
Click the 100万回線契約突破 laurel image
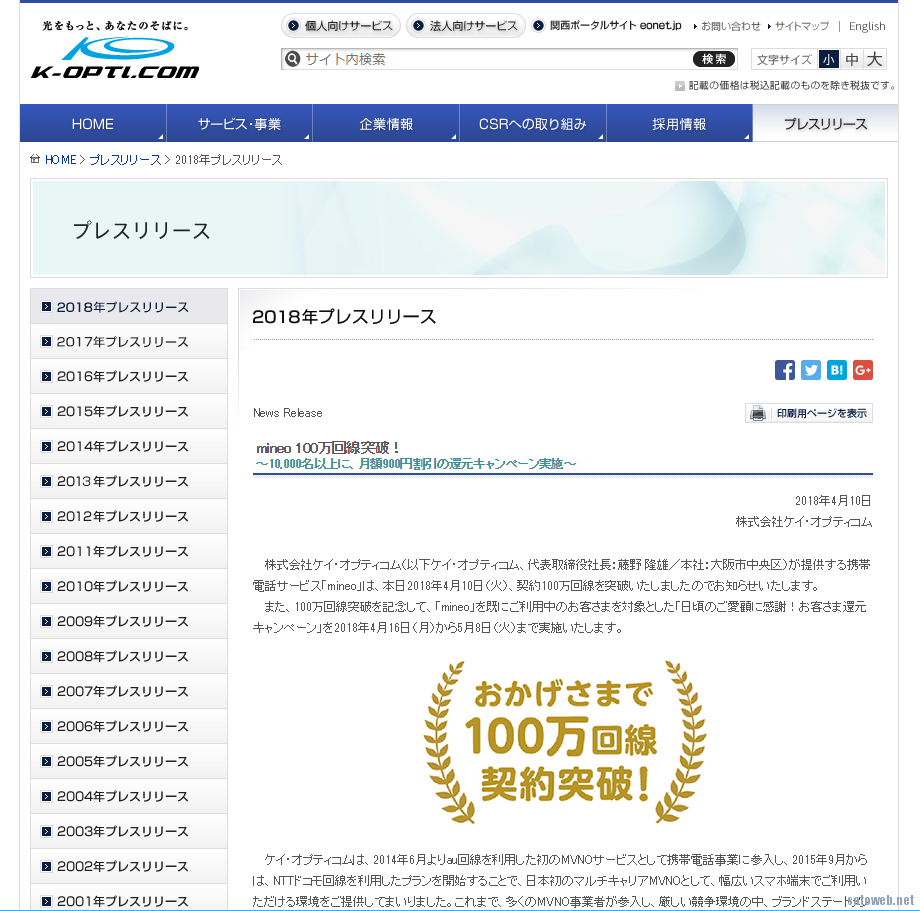564,742
